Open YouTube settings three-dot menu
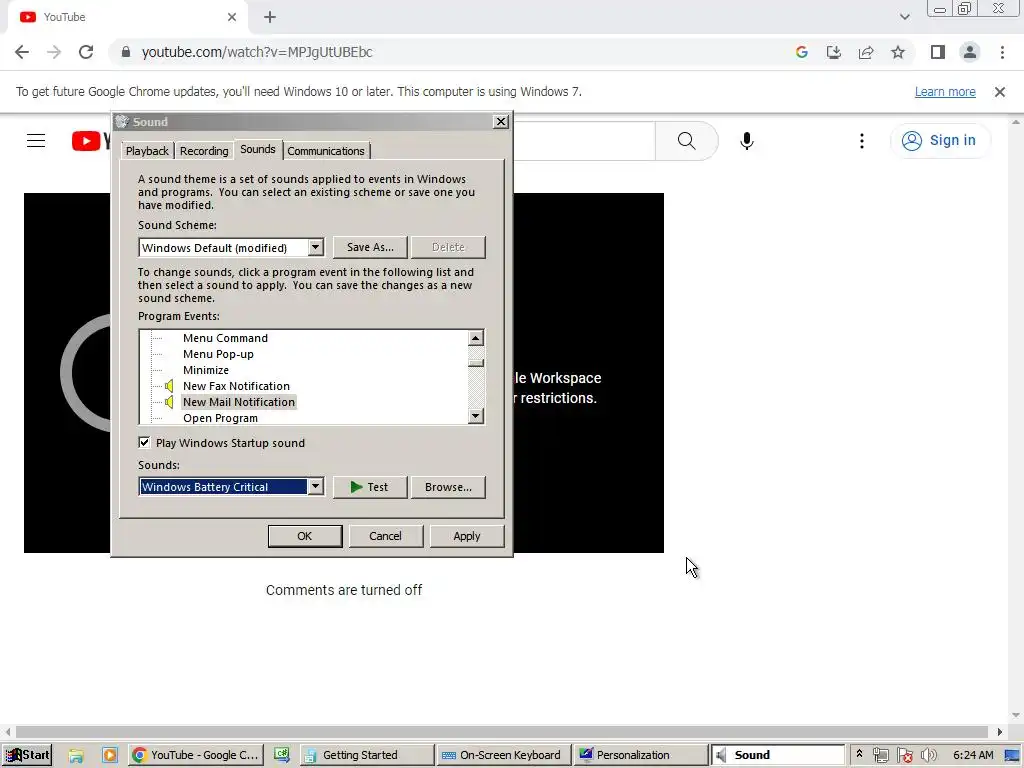 pos(862,140)
